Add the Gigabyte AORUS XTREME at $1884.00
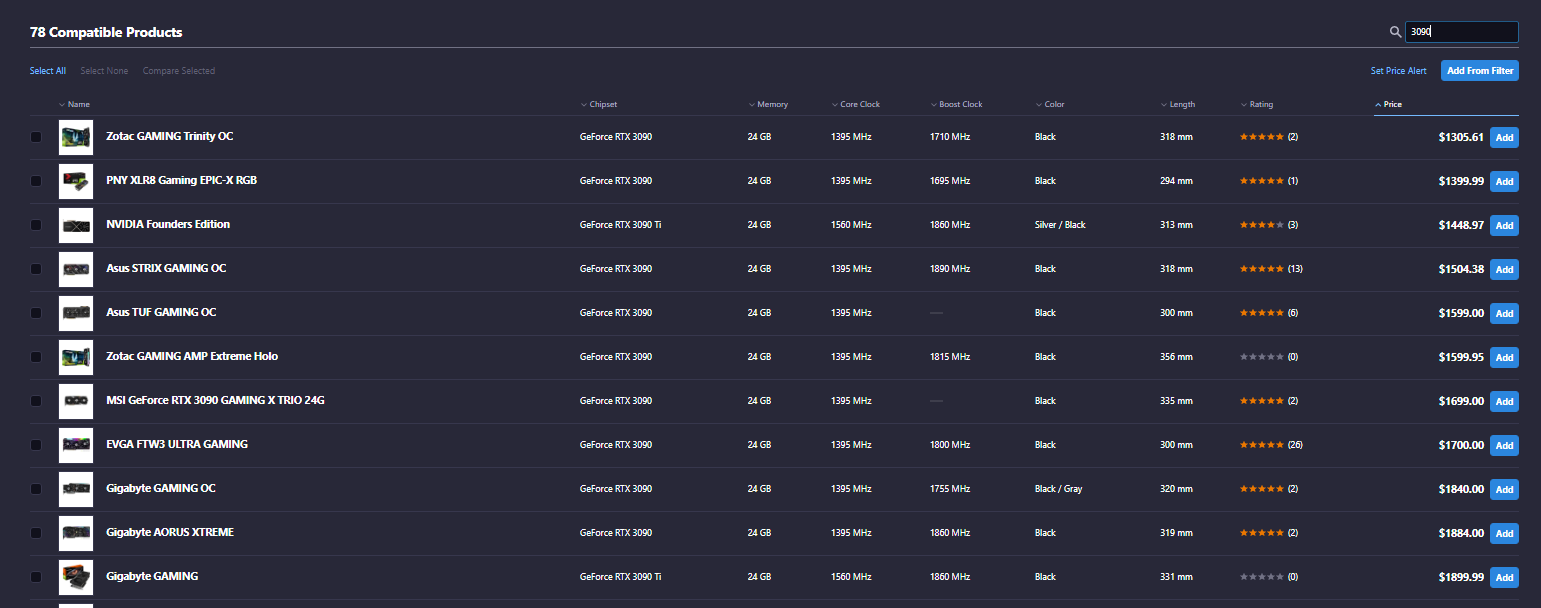The width and height of the screenshot is (1541, 608). click(1504, 534)
